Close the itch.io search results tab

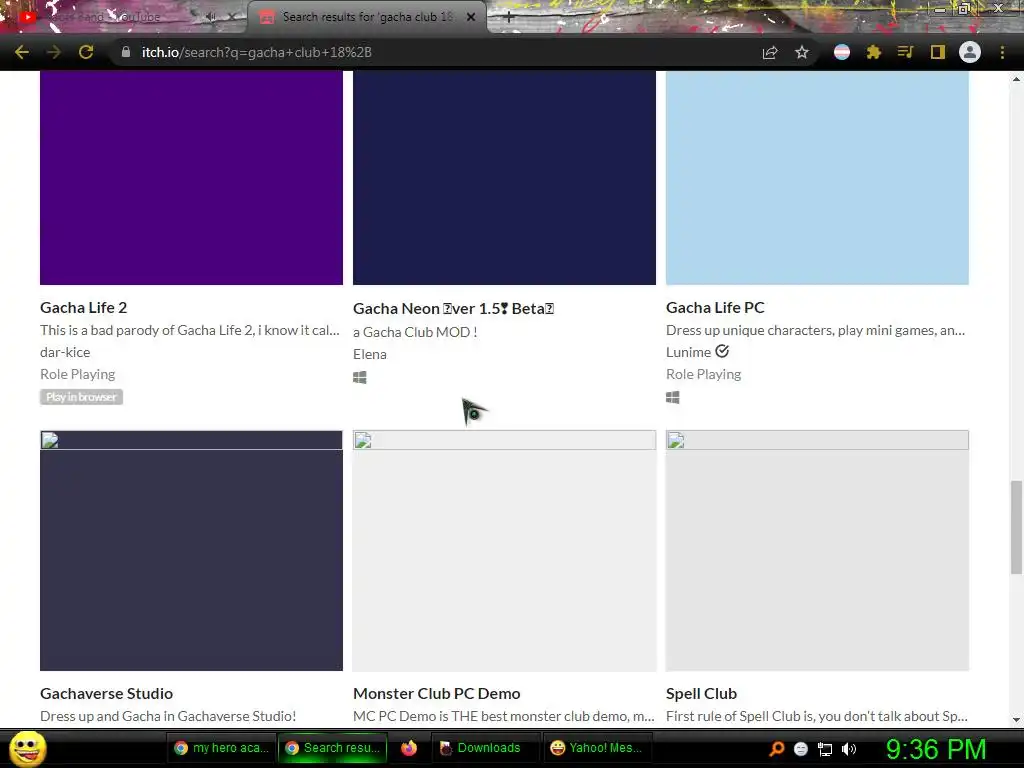471,17
